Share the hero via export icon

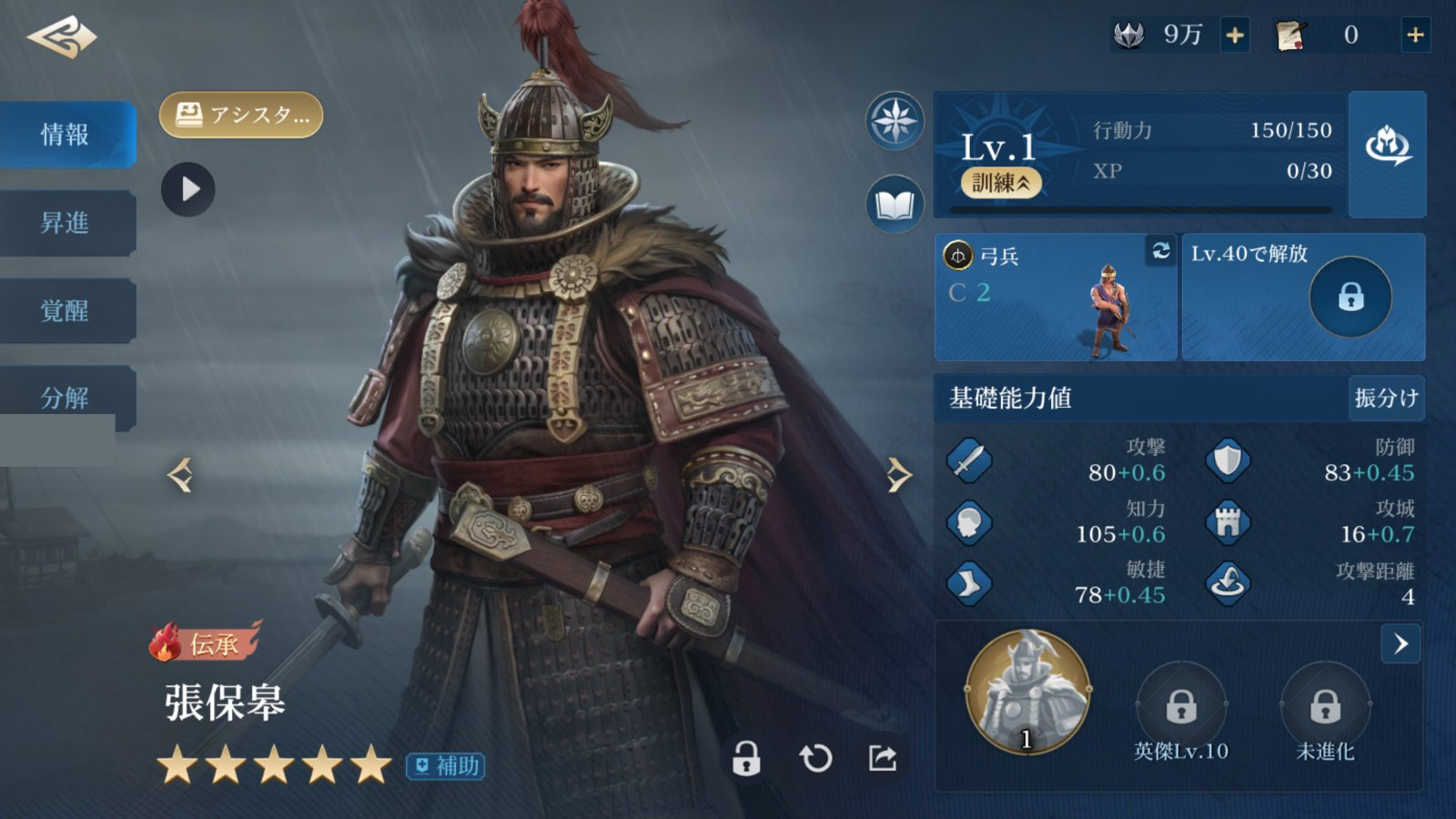pyautogui.click(x=883, y=757)
